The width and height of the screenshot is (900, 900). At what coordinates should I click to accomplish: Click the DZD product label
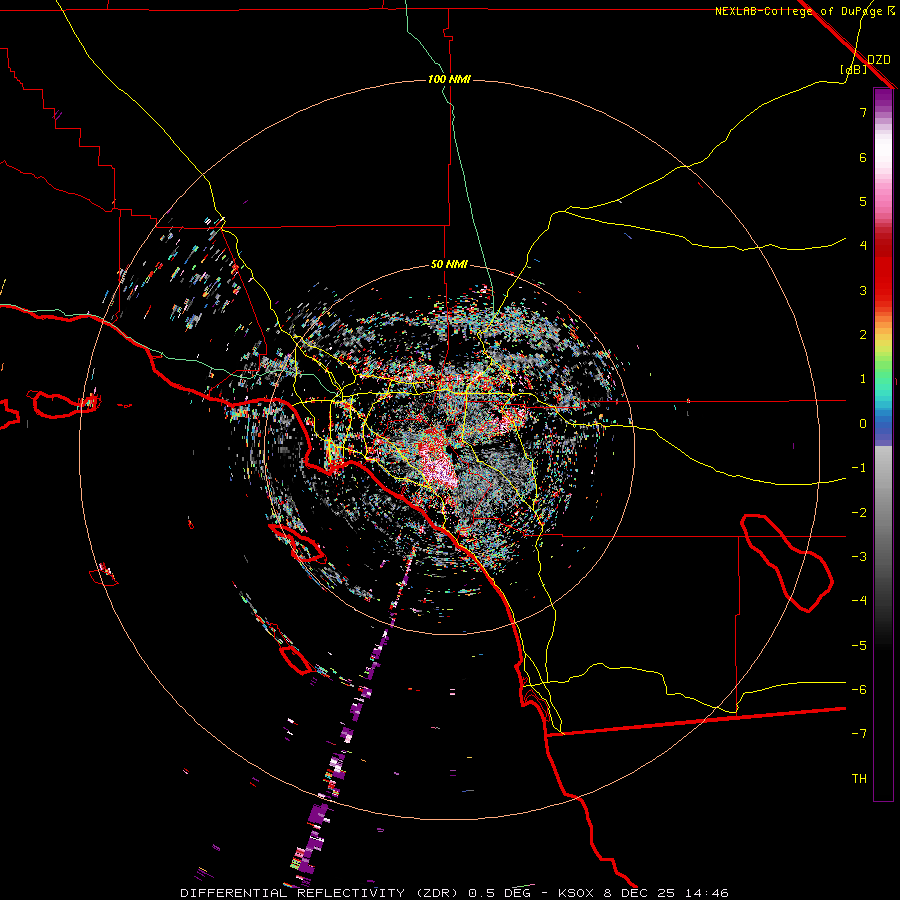point(879,60)
